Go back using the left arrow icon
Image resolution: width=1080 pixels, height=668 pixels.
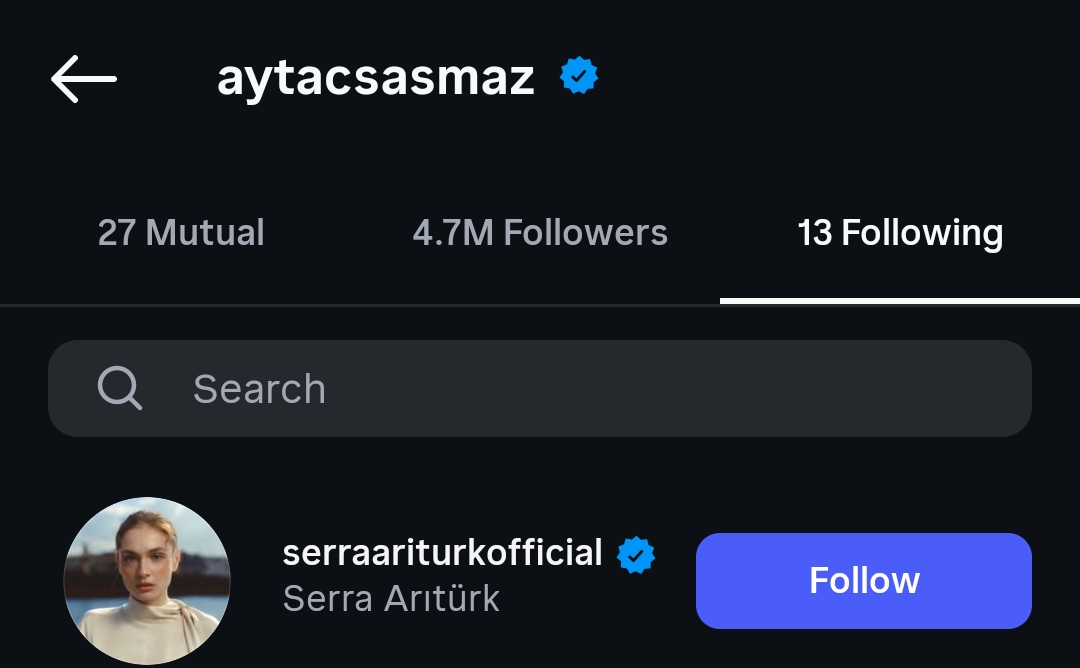click(x=84, y=79)
